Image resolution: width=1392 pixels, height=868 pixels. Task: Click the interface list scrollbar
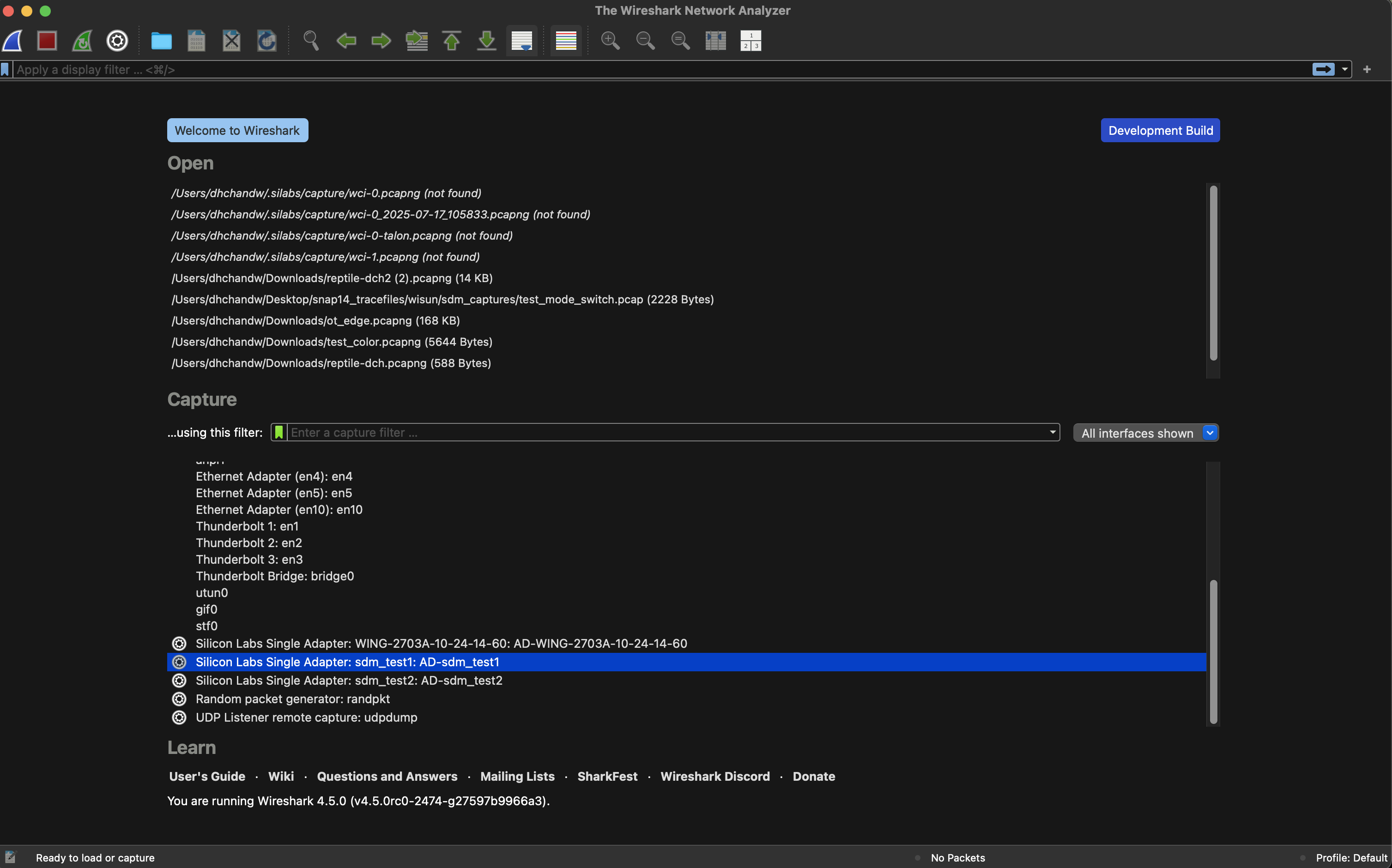coord(1213,651)
